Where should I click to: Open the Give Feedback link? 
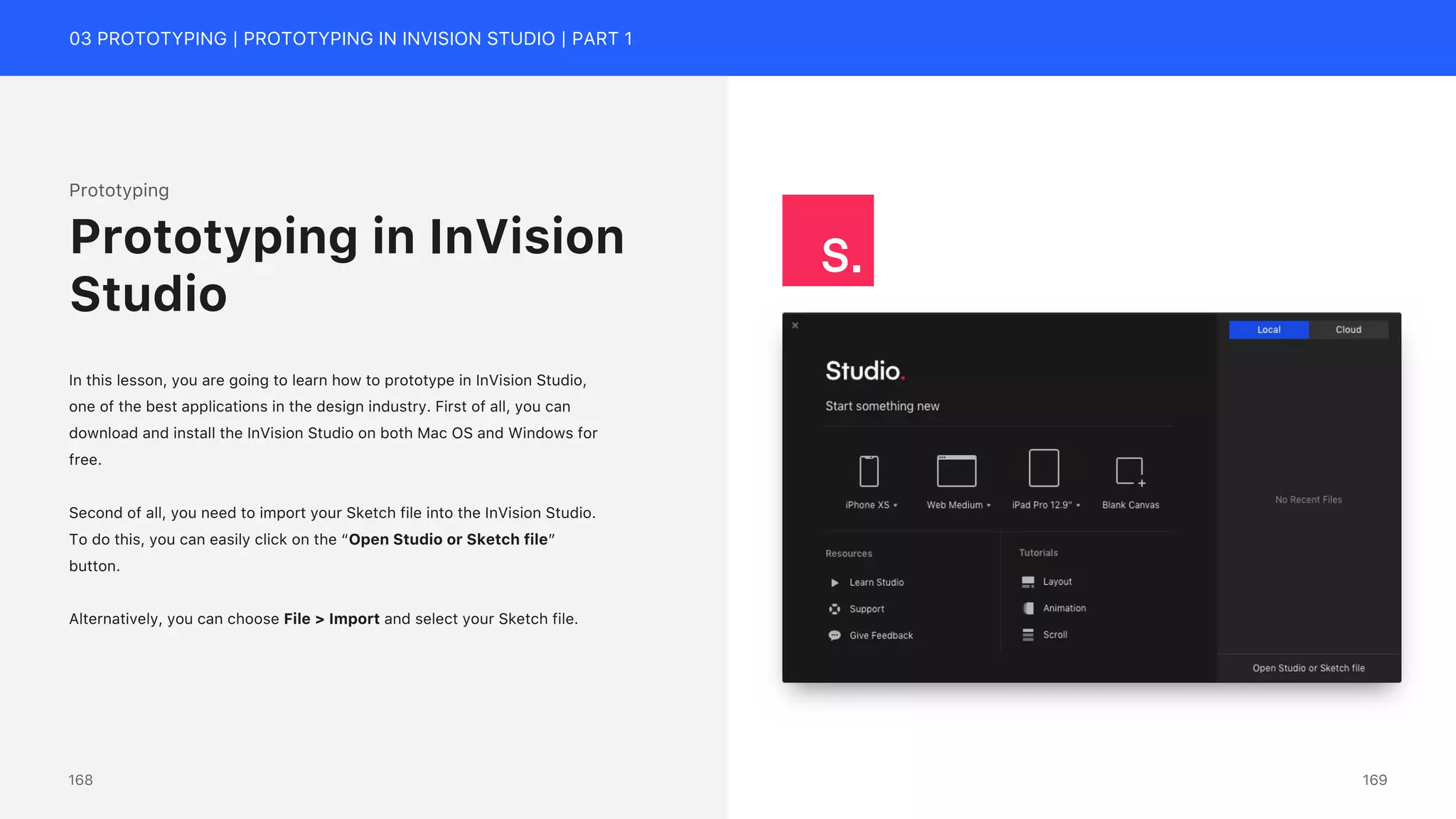click(x=881, y=636)
